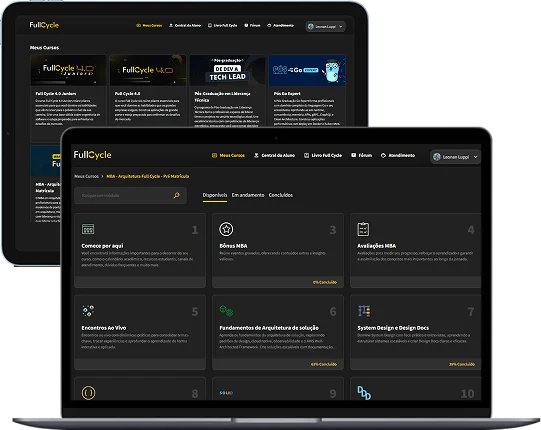Screen dimensions: 541x430
Task: Open Pós Go Expert thumbnail on tablet
Action: pyautogui.click(x=307, y=70)
